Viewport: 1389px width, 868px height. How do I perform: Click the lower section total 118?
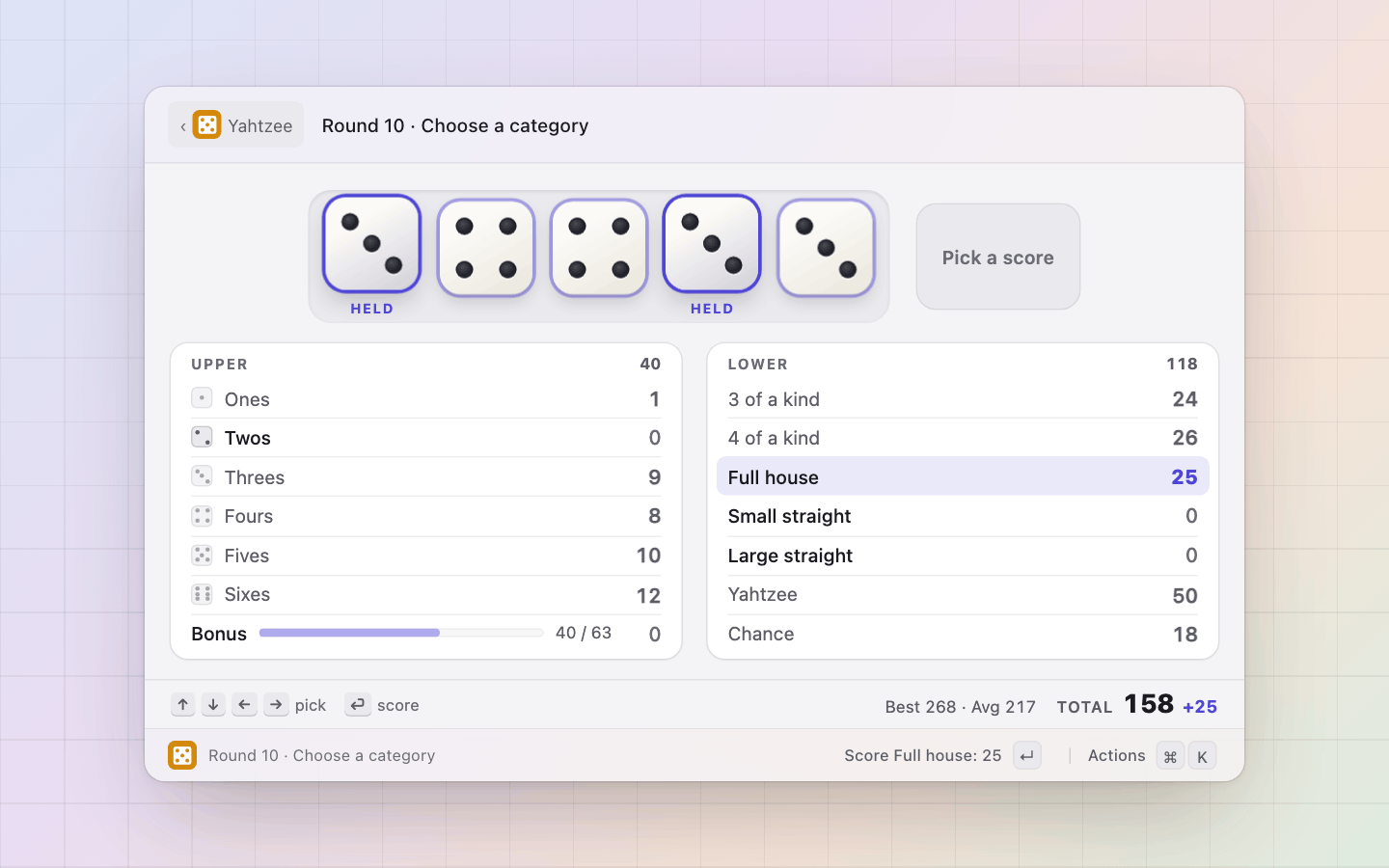point(1182,364)
